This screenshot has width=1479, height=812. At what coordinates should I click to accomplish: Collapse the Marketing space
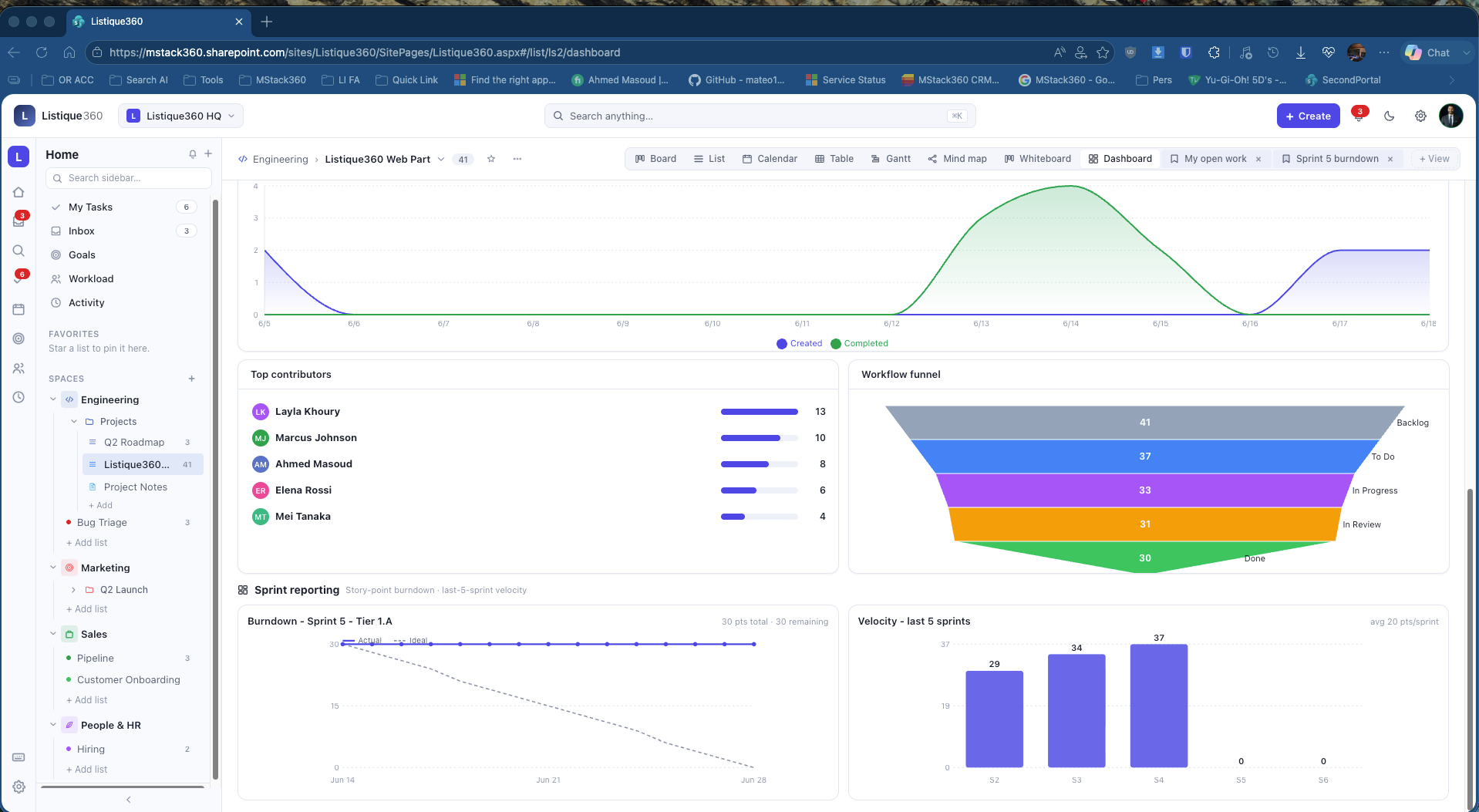(x=53, y=568)
